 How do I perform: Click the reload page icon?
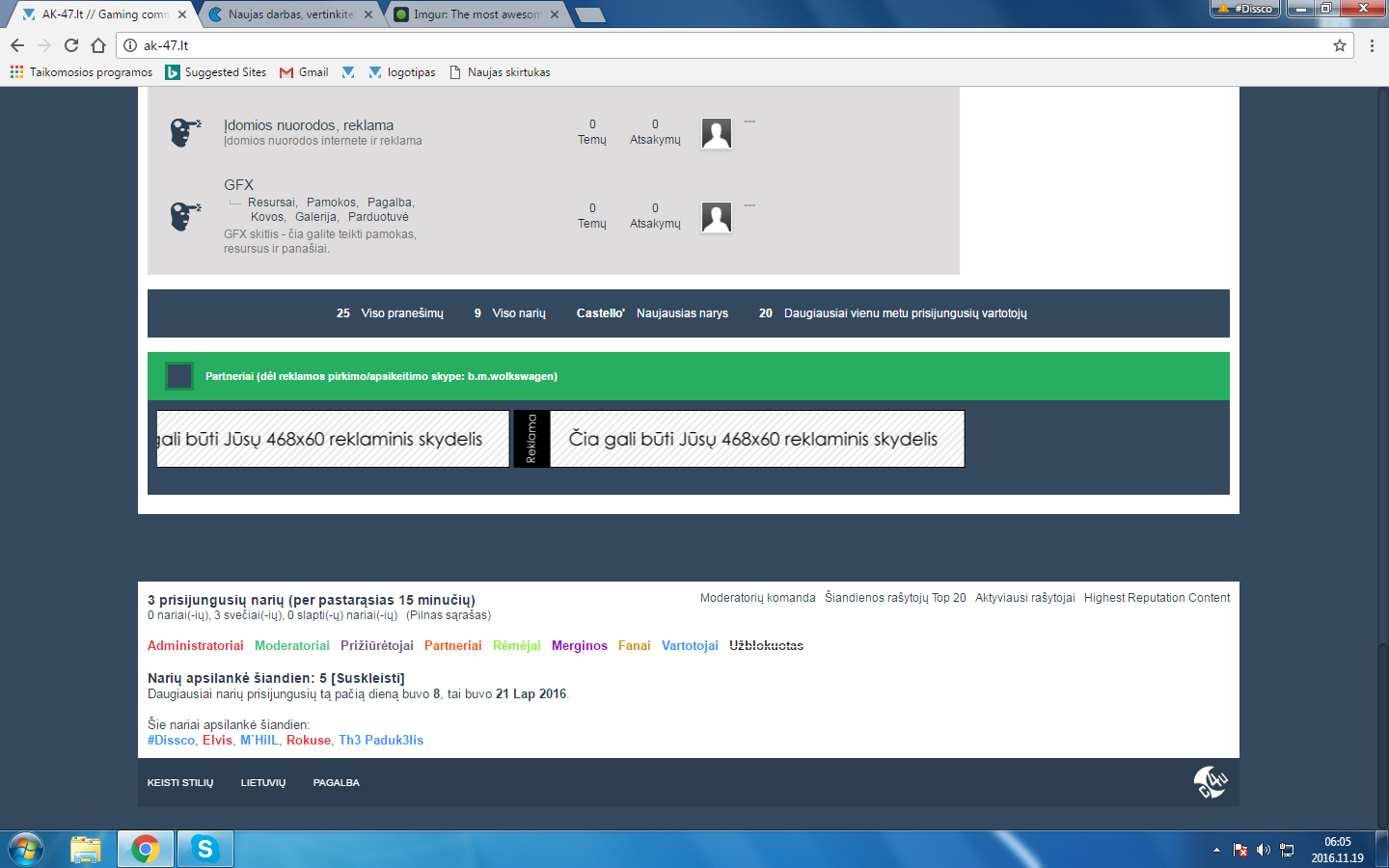point(71,45)
